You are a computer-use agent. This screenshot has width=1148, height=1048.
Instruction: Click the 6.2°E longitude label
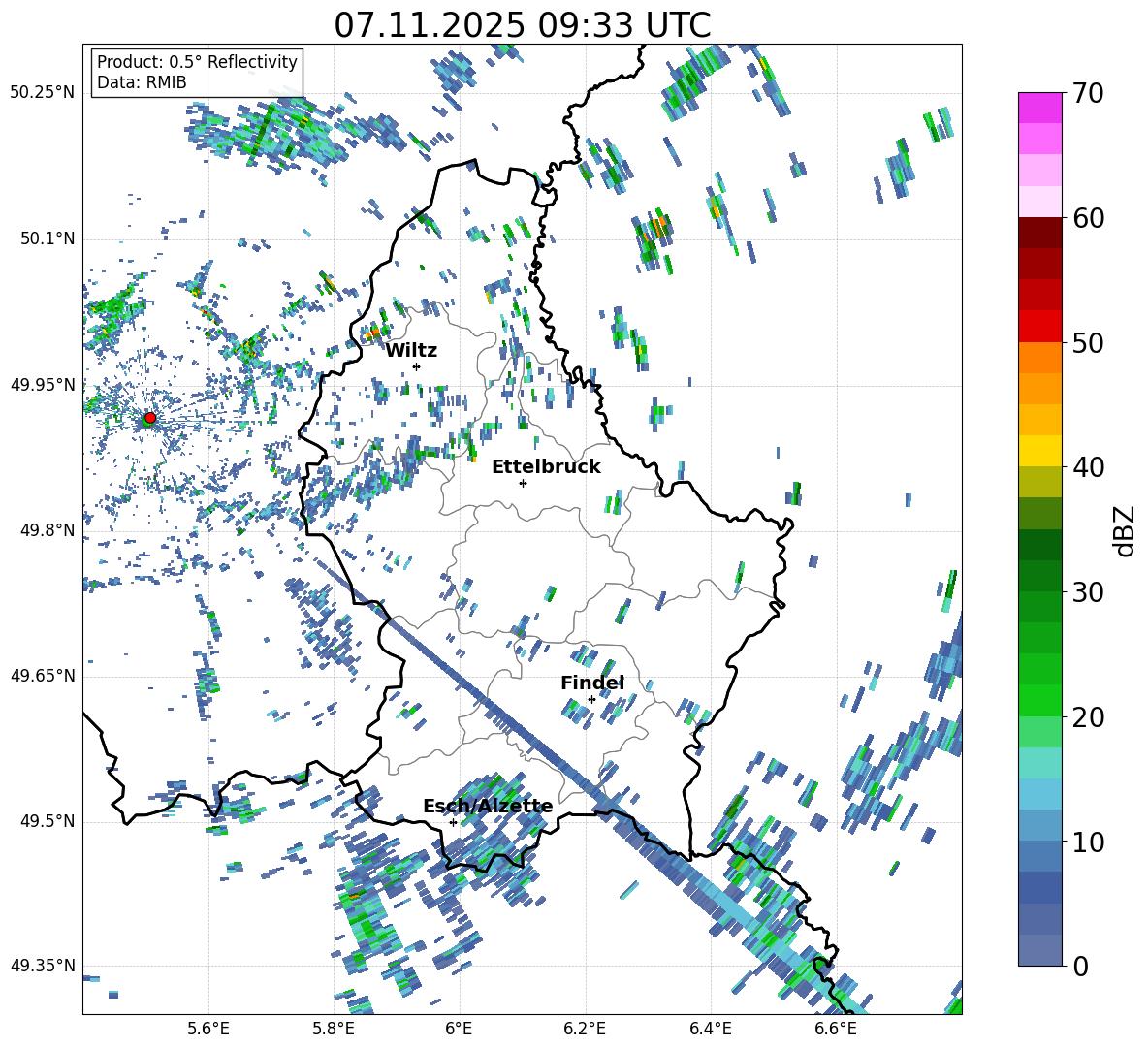tap(585, 1029)
